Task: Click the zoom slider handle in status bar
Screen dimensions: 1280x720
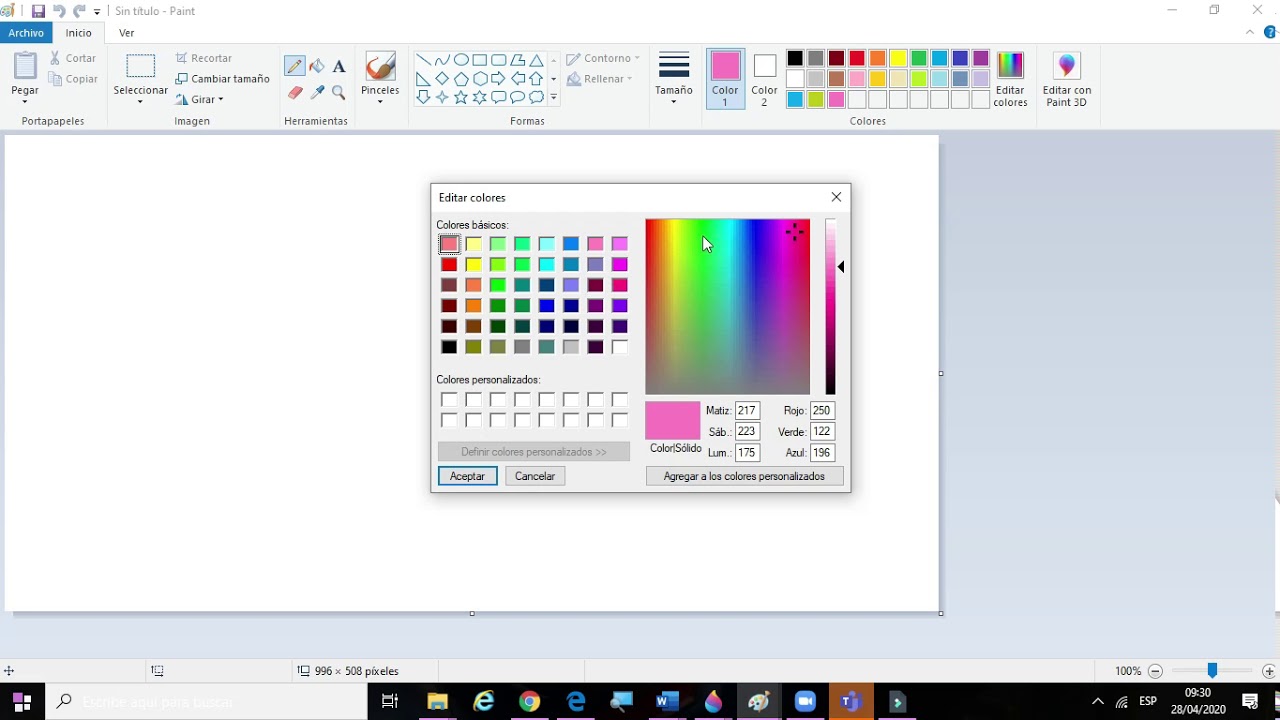Action: point(1212,671)
